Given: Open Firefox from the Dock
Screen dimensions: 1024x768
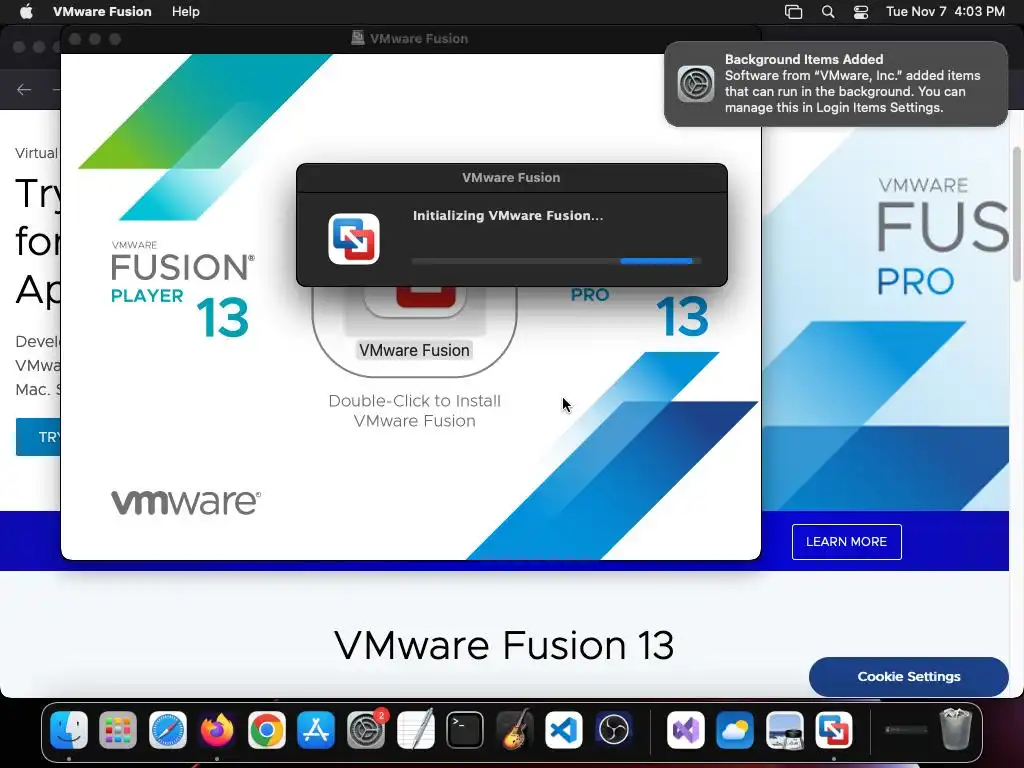Looking at the screenshot, I should pyautogui.click(x=217, y=730).
